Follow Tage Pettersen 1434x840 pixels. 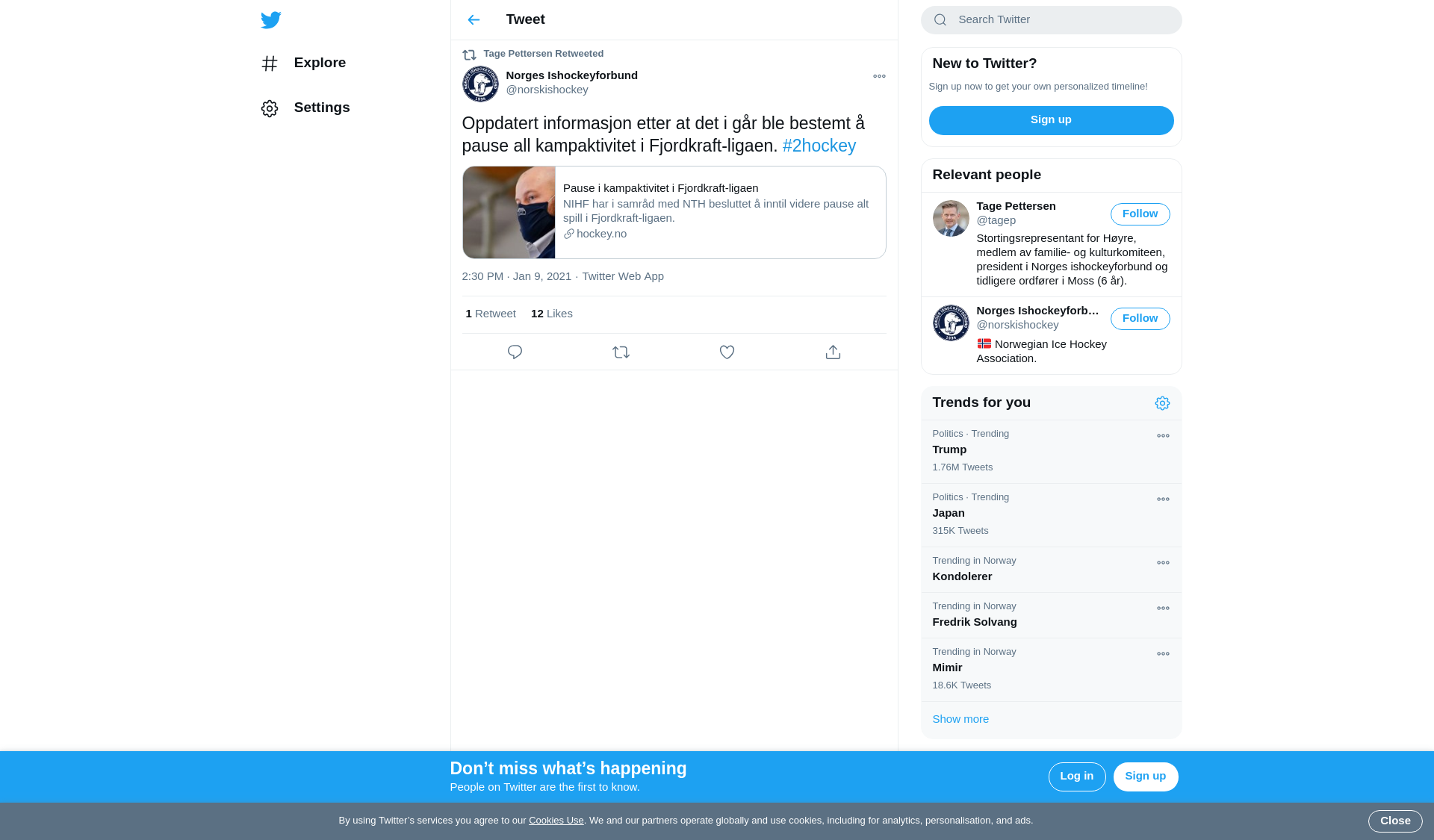(1140, 214)
